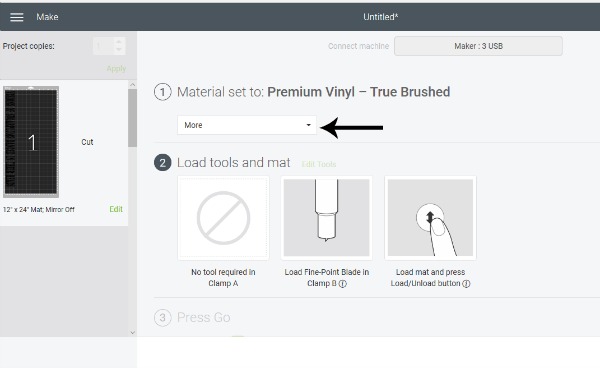Click the step 3 Press Go circle
600x368 pixels.
(x=163, y=318)
